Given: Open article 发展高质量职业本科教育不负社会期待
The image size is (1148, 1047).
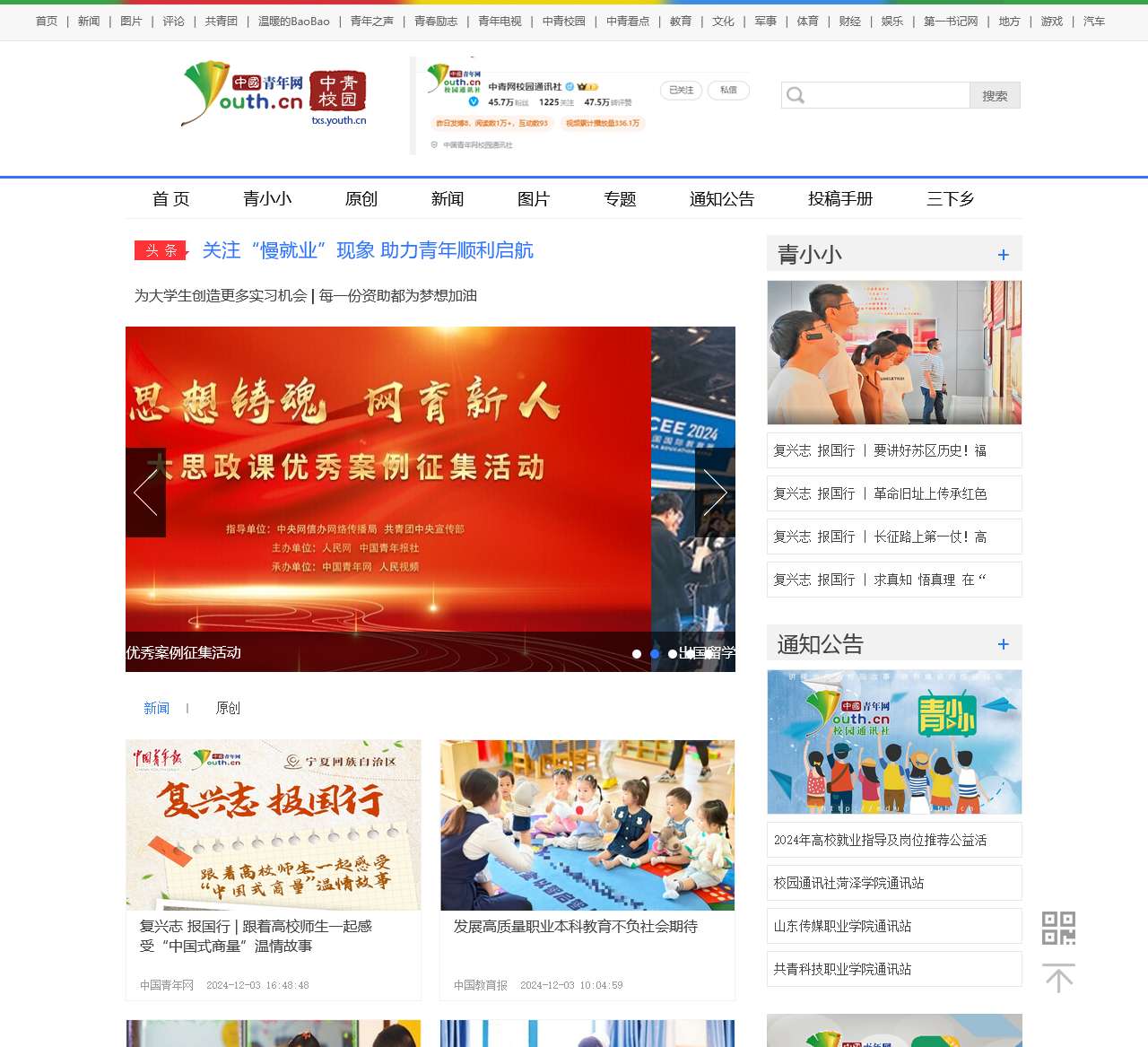Looking at the screenshot, I should (x=575, y=926).
